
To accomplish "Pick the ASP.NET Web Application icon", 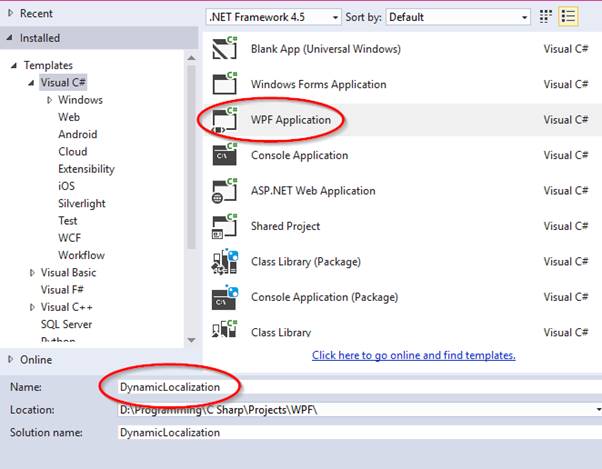I will tap(224, 190).
